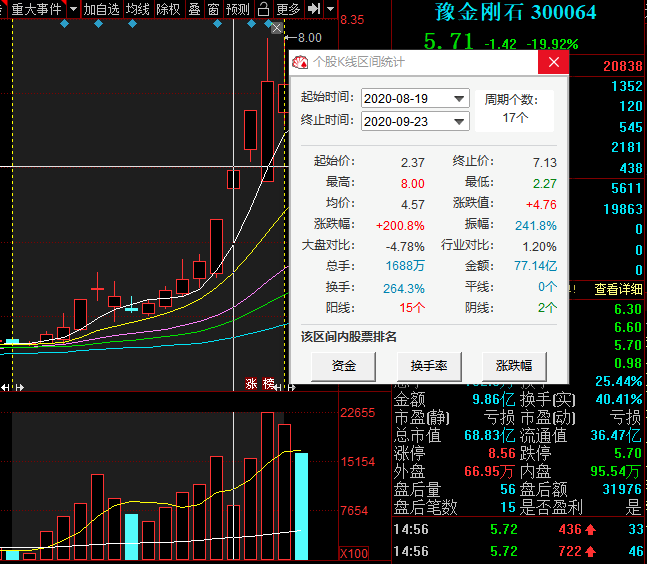Open the 更多 menu in toolbar
Viewport: 647px width, 564px height.
pos(288,9)
